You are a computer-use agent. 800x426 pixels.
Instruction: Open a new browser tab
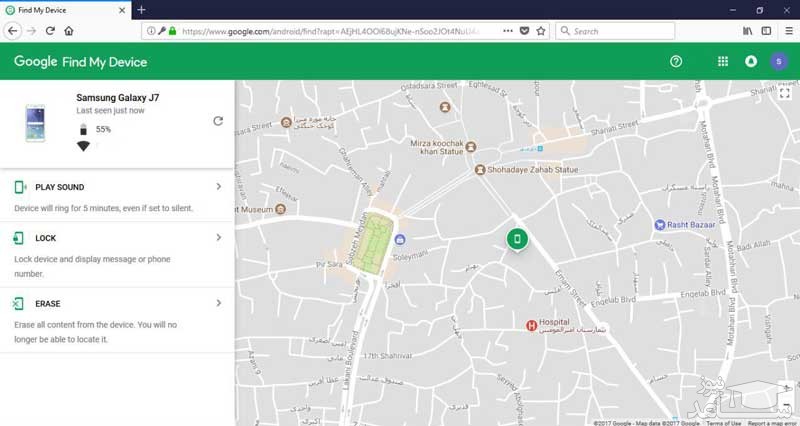pyautogui.click(x=141, y=10)
